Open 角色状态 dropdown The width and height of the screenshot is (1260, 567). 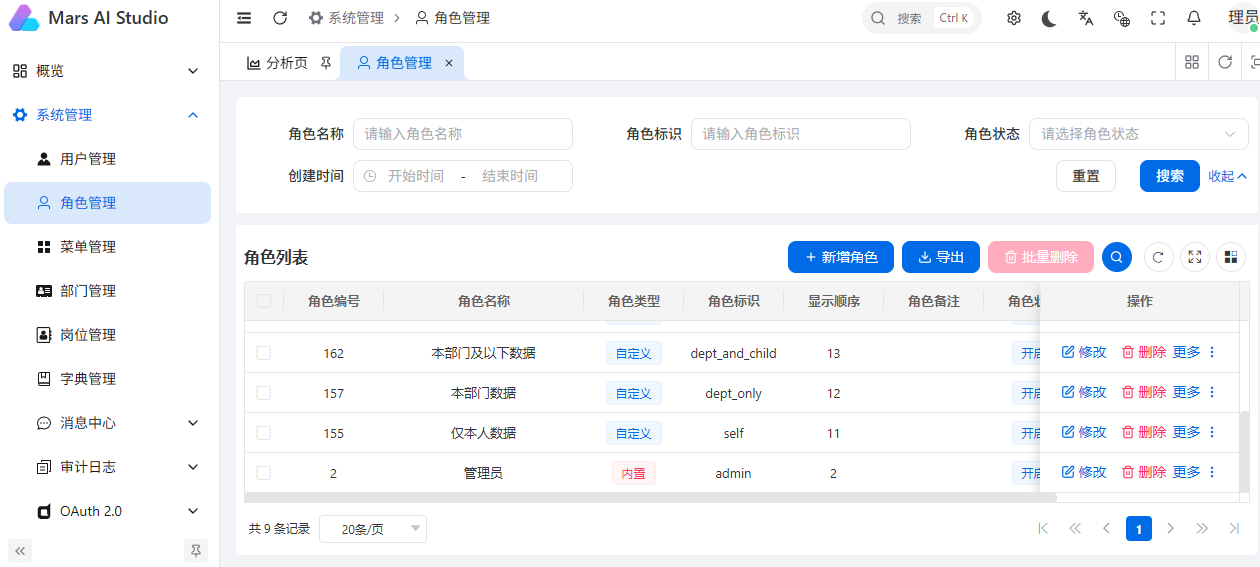coord(1139,134)
